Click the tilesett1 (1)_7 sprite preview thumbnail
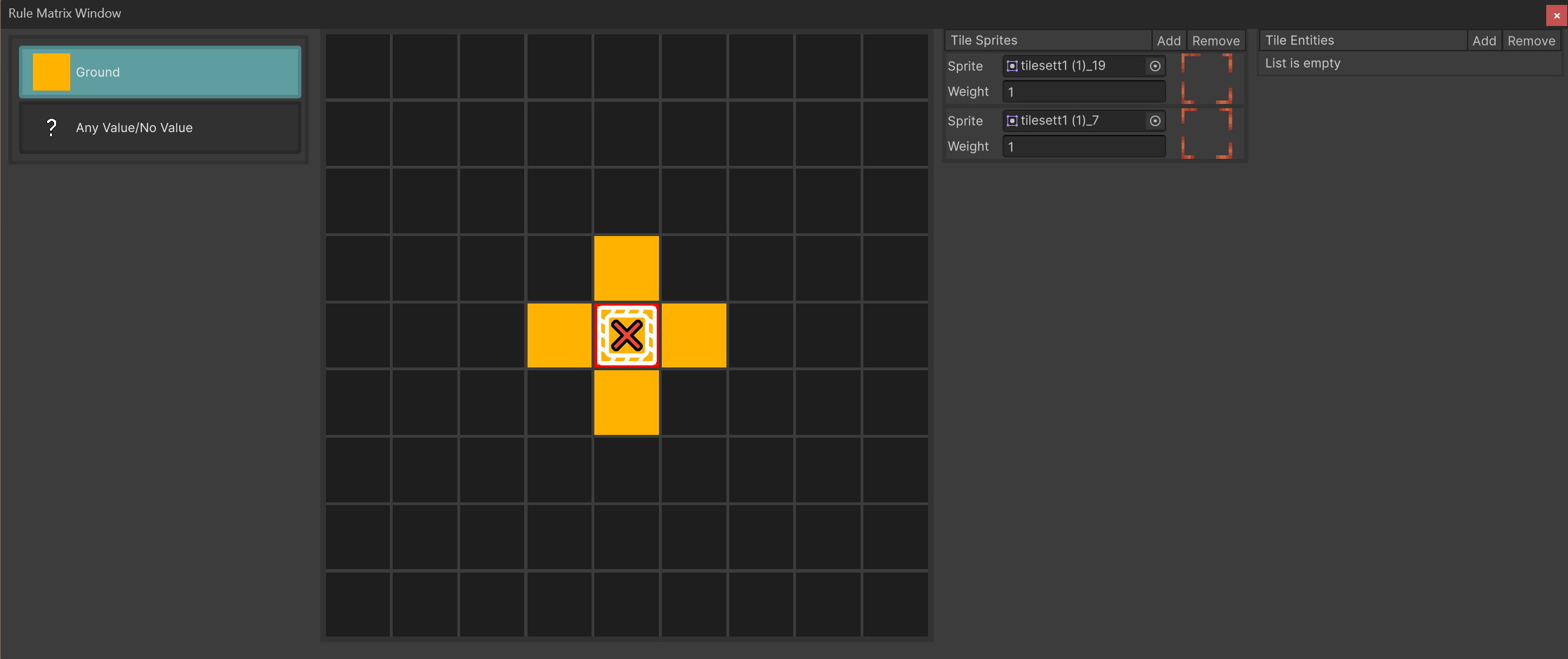 [1208, 133]
